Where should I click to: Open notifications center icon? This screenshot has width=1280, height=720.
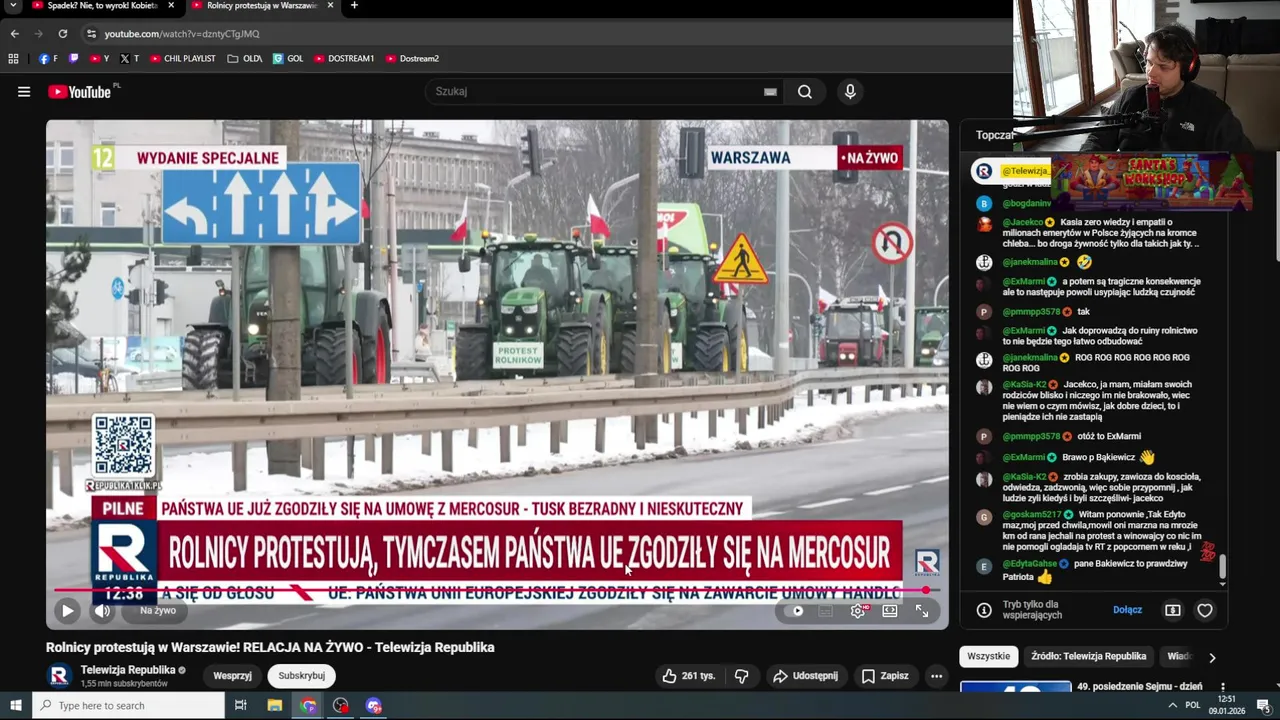click(1263, 706)
